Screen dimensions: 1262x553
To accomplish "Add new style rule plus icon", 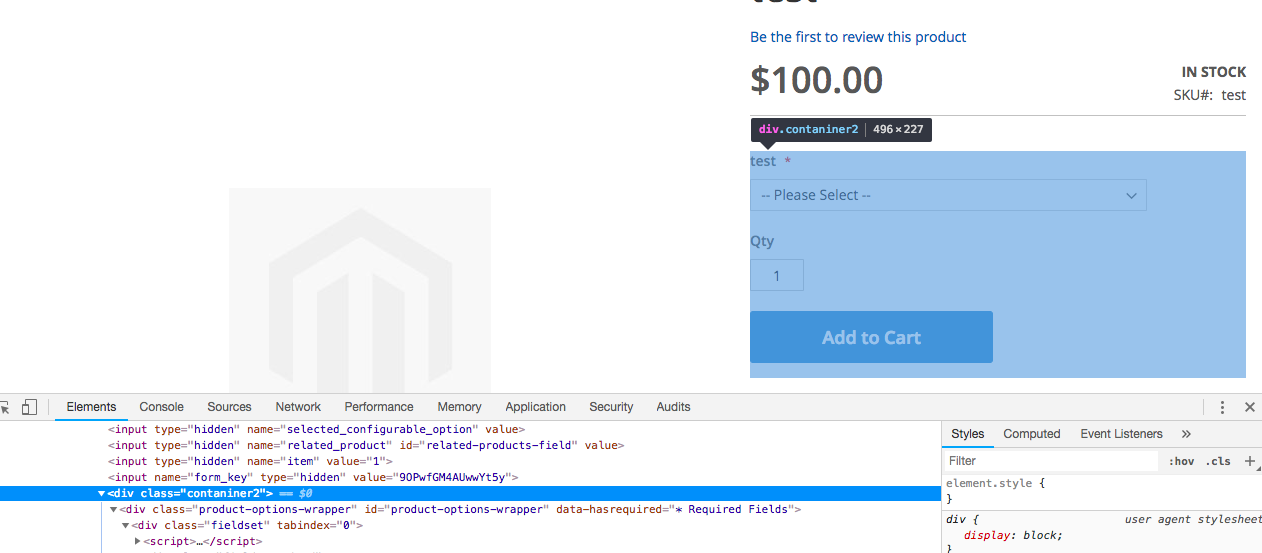I will (x=1249, y=461).
